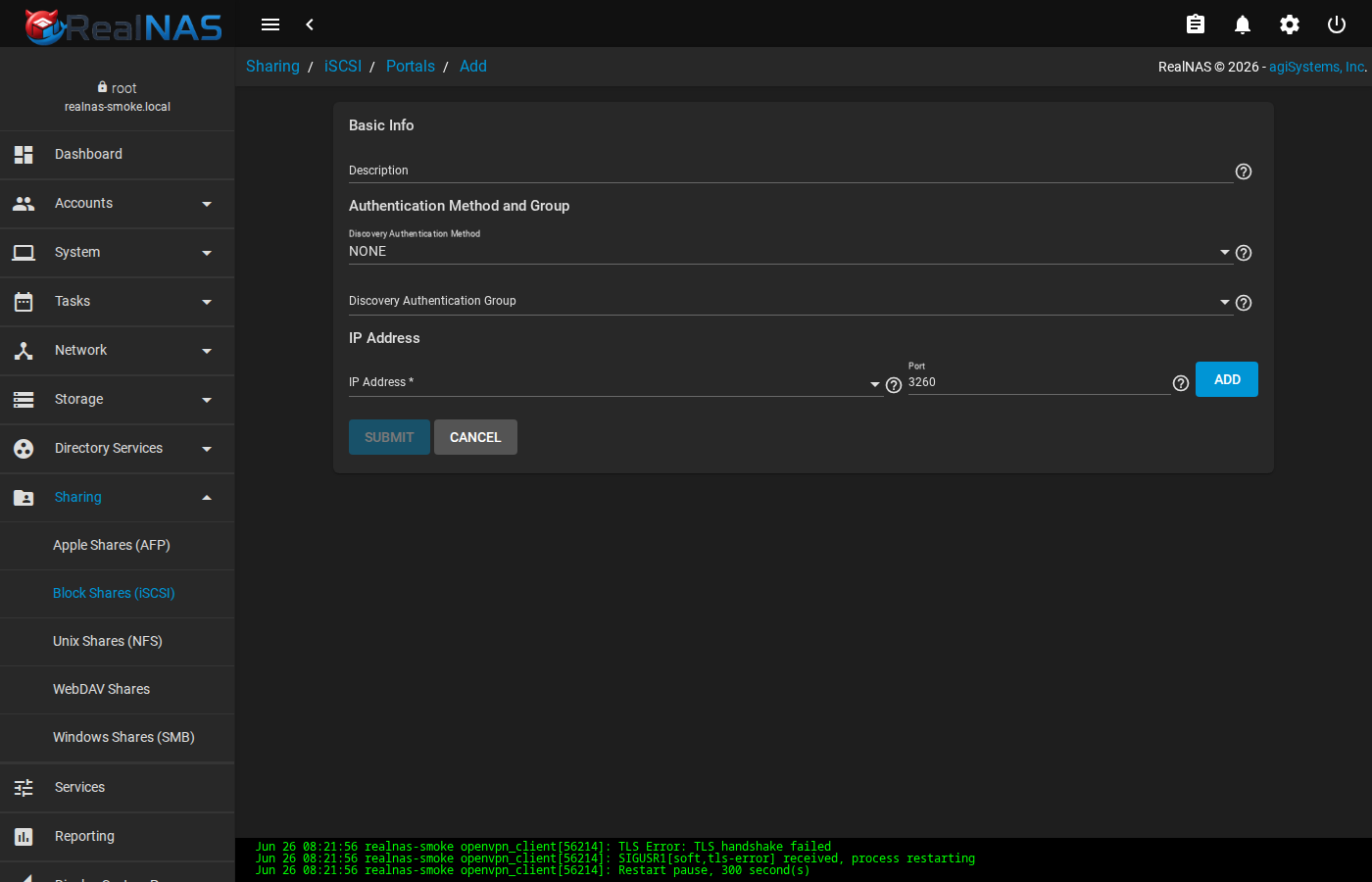This screenshot has height=882, width=1372.
Task: Click the SUBMIT button
Action: [x=389, y=437]
